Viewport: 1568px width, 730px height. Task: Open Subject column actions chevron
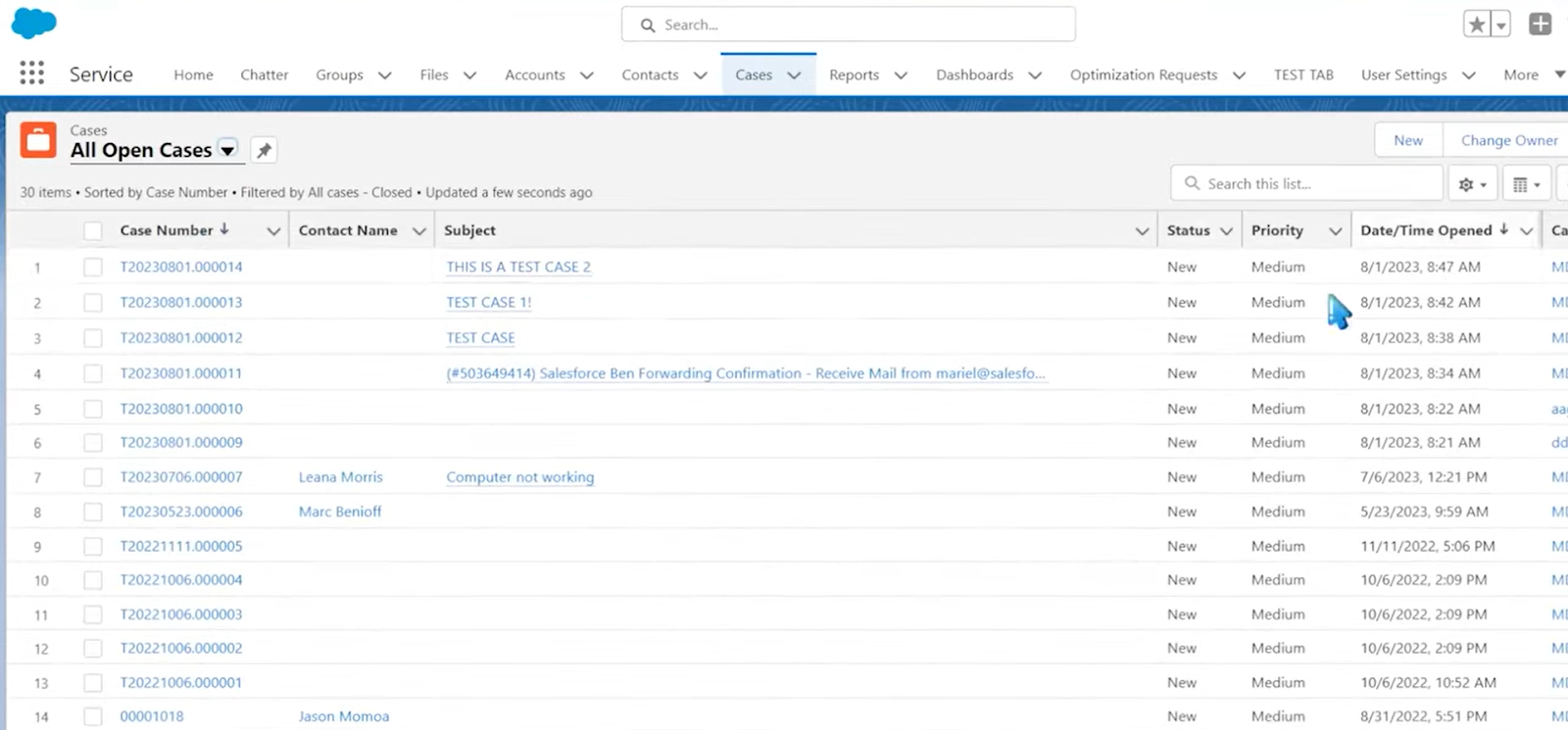[1142, 231]
